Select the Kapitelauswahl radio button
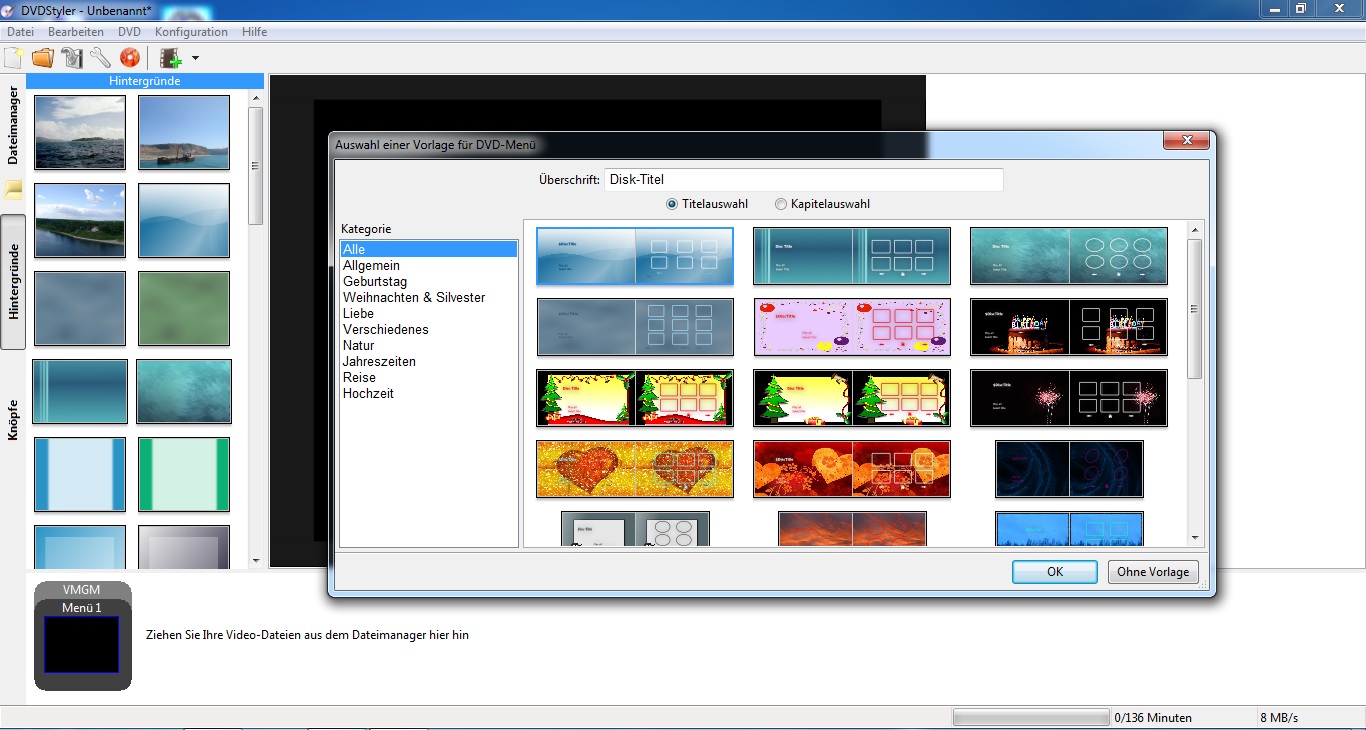1366x730 pixels. (x=781, y=204)
